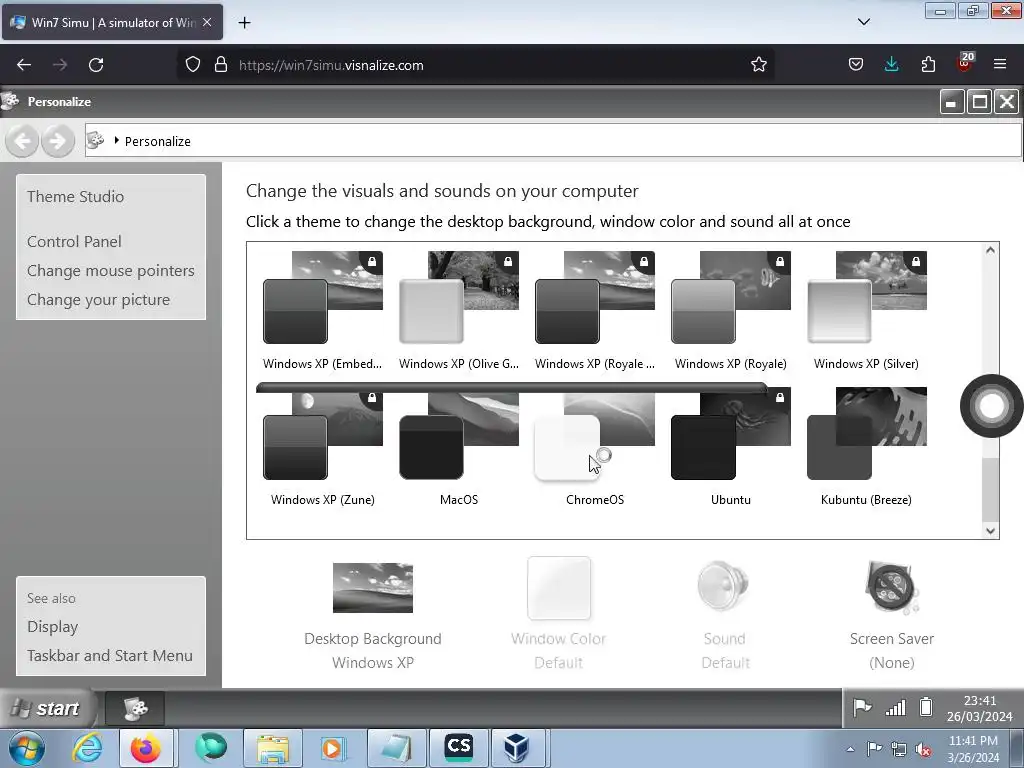
Task: Click the Personalize window back arrow
Action: pyautogui.click(x=22, y=140)
